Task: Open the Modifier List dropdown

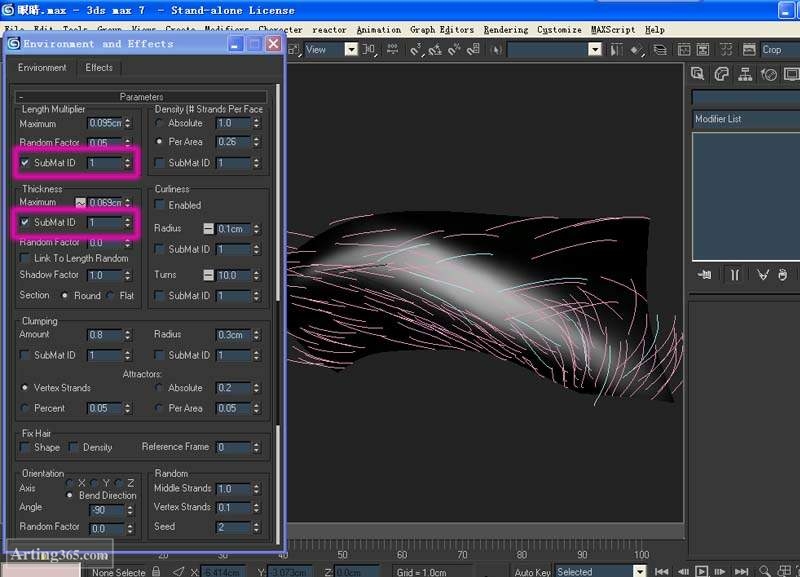Action: (746, 119)
